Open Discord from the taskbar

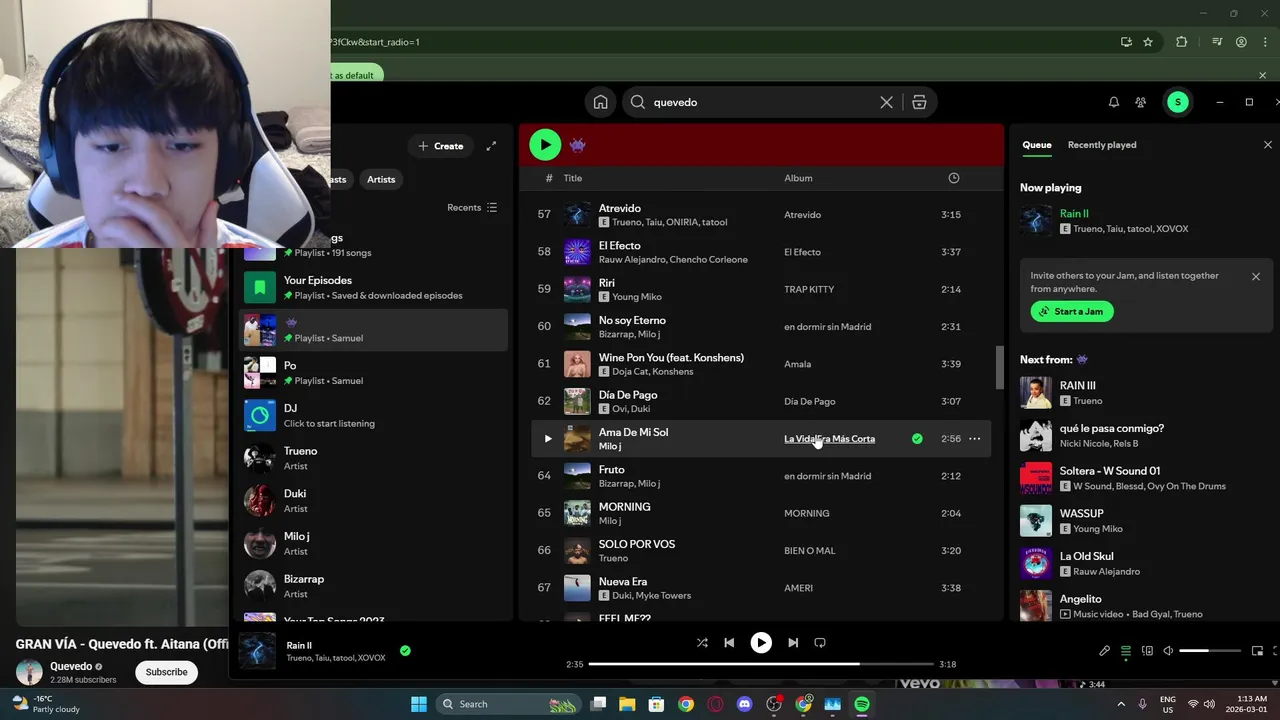click(x=744, y=704)
